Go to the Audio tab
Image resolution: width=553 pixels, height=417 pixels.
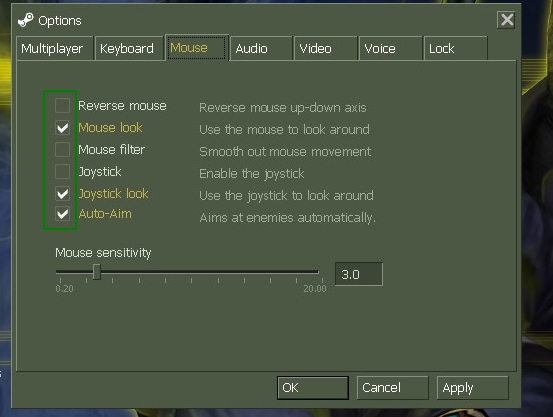click(261, 48)
